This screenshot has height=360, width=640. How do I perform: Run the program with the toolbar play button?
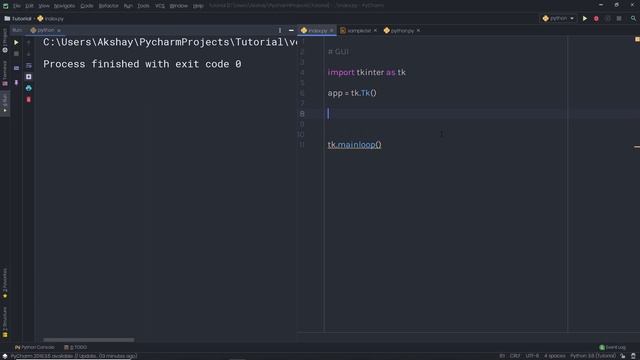(585, 18)
